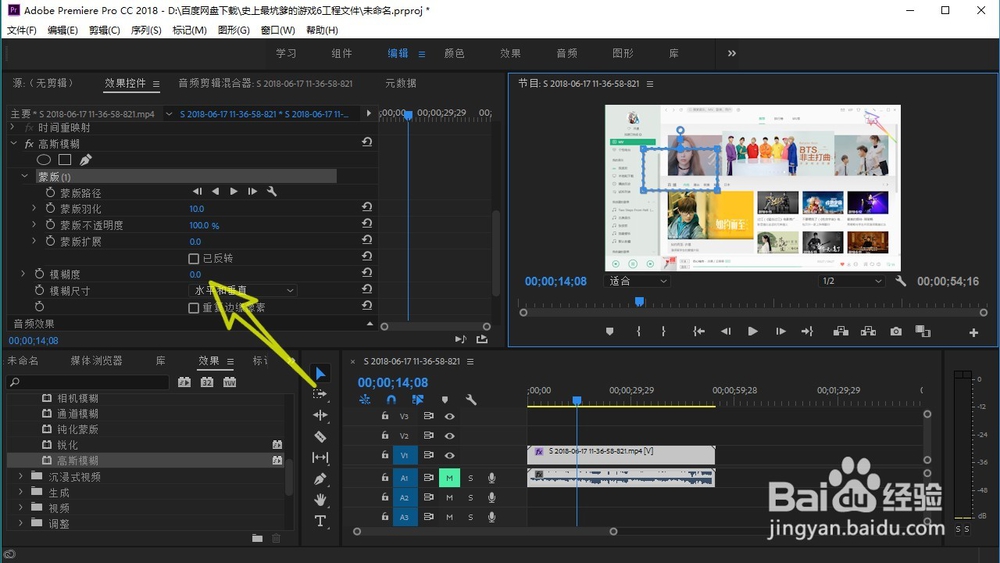Add marker in program monitor

point(610,332)
